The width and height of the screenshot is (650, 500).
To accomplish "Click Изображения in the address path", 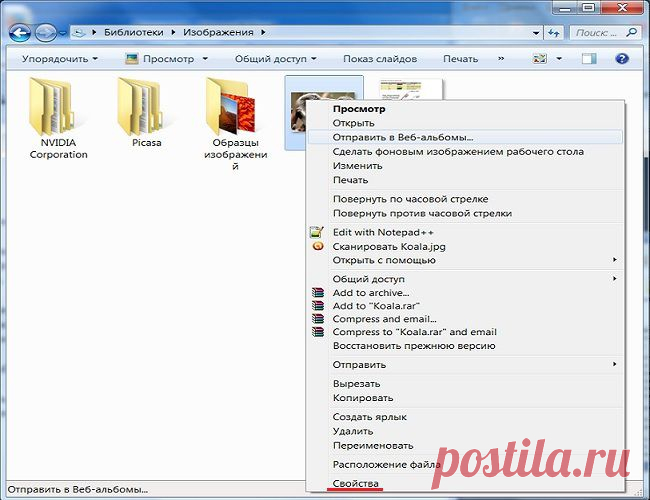I will [x=218, y=32].
